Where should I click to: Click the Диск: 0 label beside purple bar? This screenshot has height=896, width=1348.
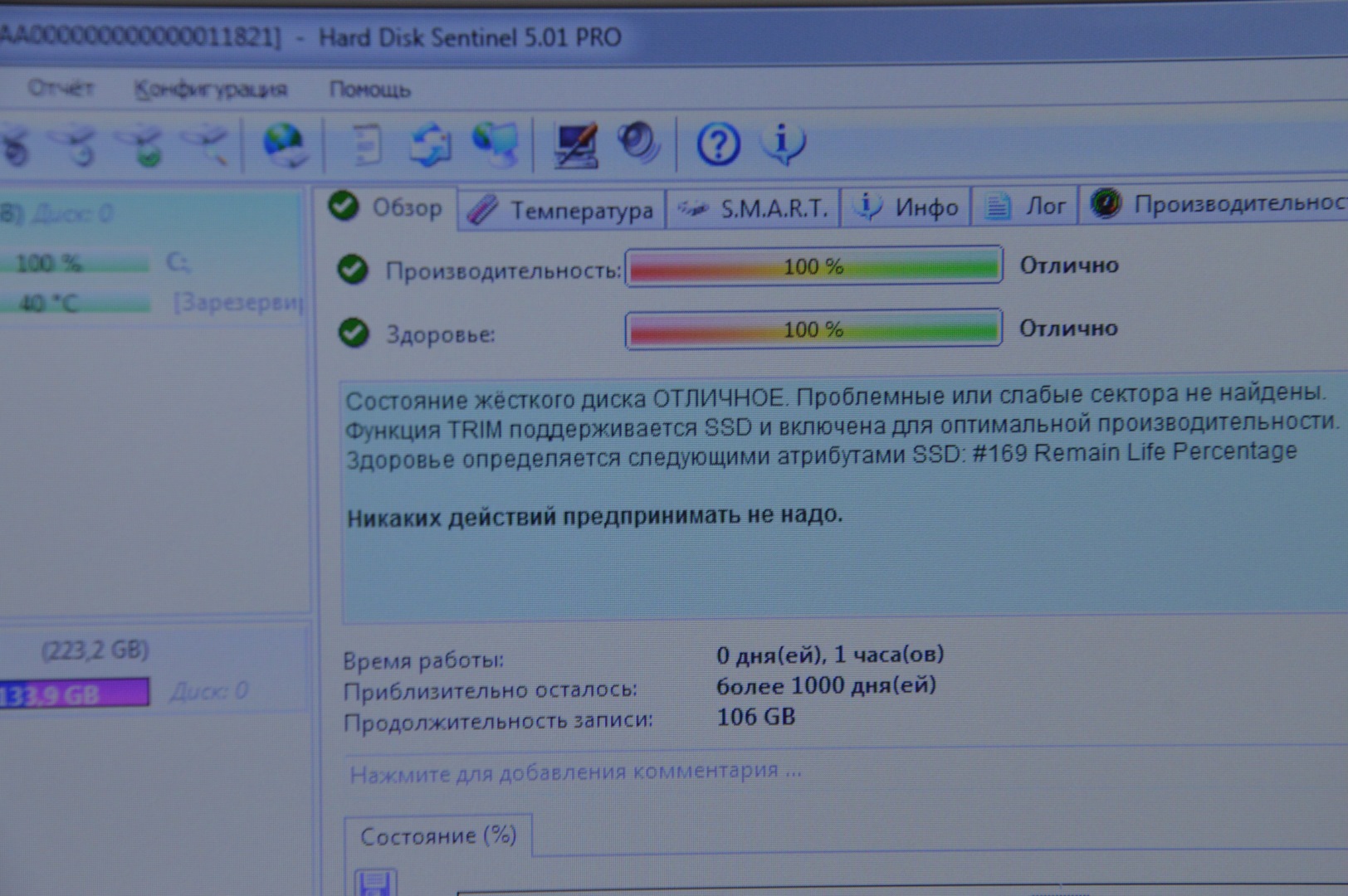(209, 691)
